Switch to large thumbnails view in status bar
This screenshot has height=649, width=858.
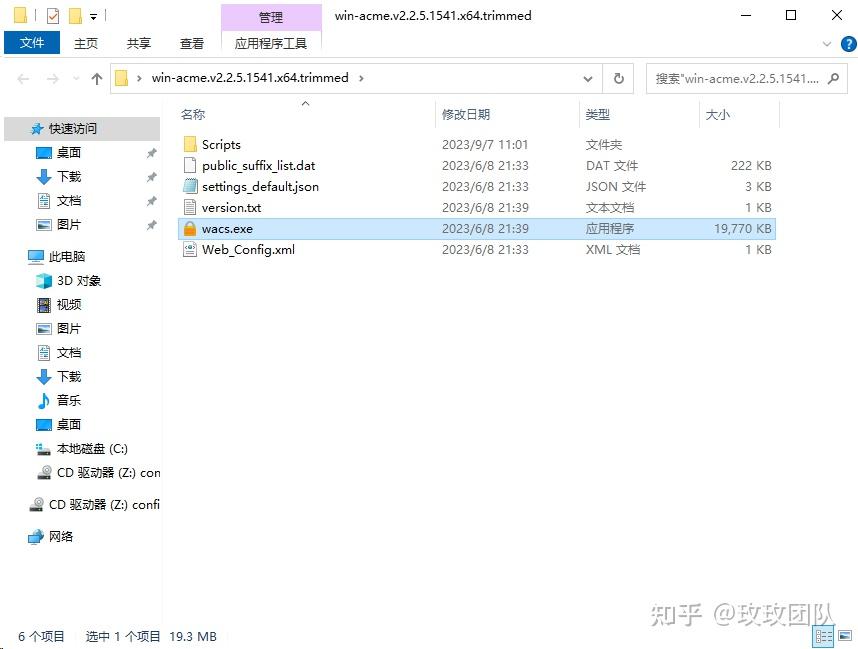844,634
